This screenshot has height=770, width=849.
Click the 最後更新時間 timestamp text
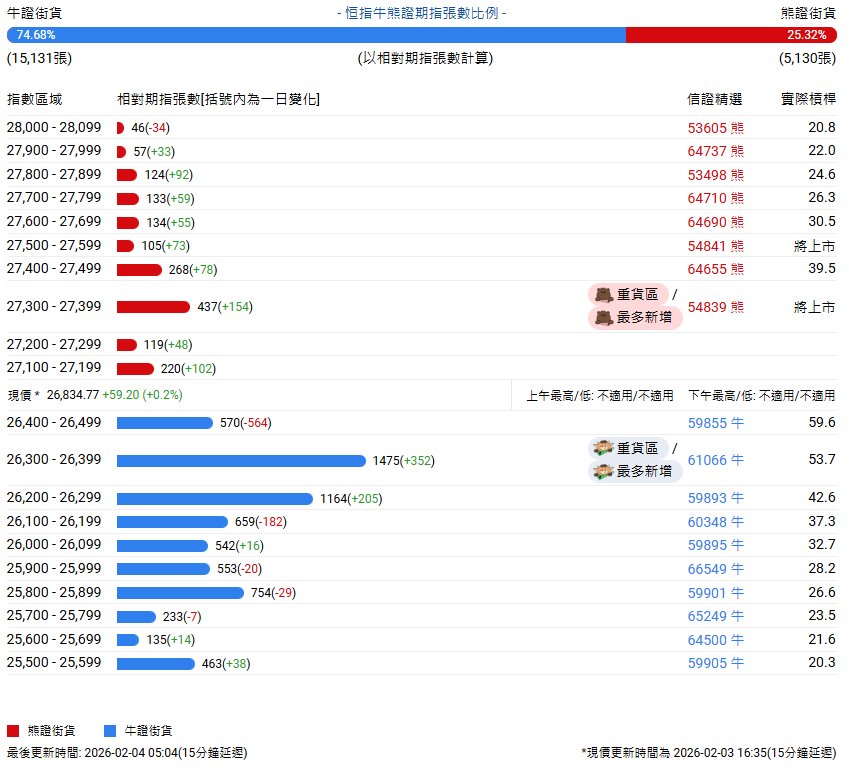(127, 753)
